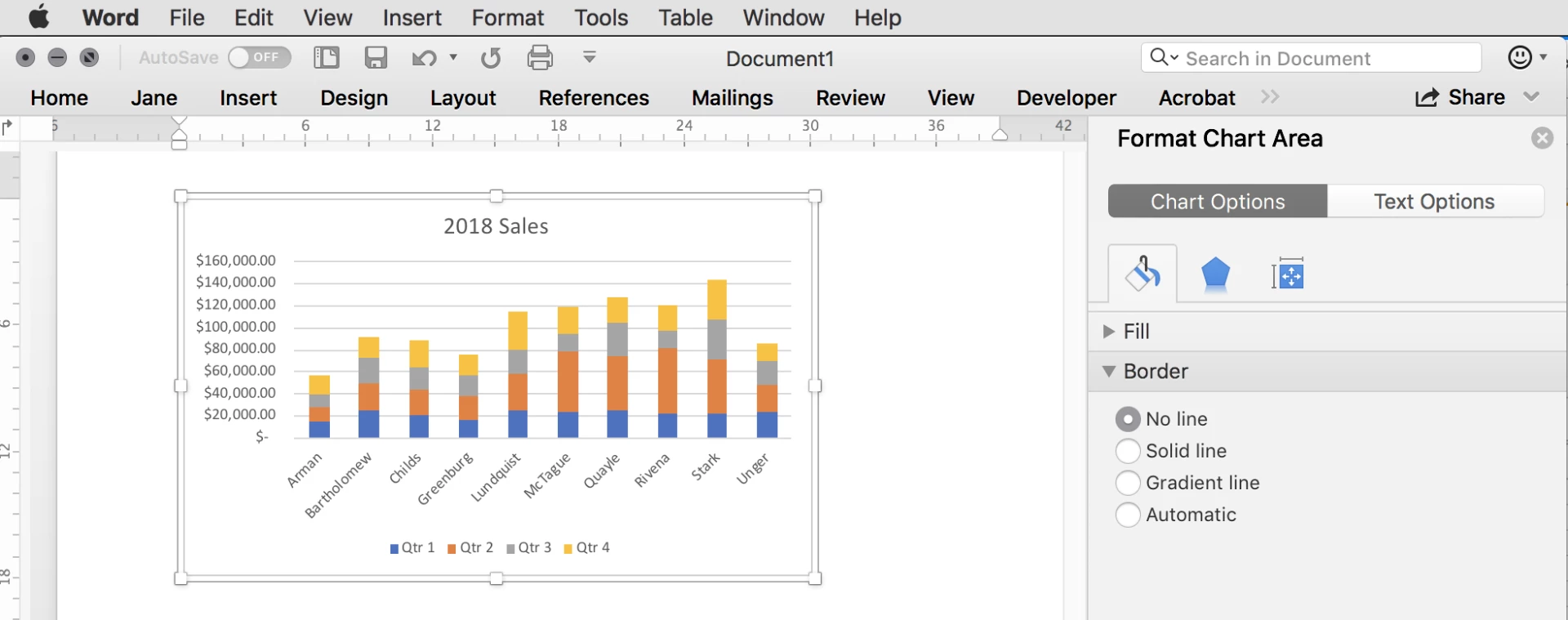Click the Share button
This screenshot has height=620, width=1568.
tap(1460, 97)
